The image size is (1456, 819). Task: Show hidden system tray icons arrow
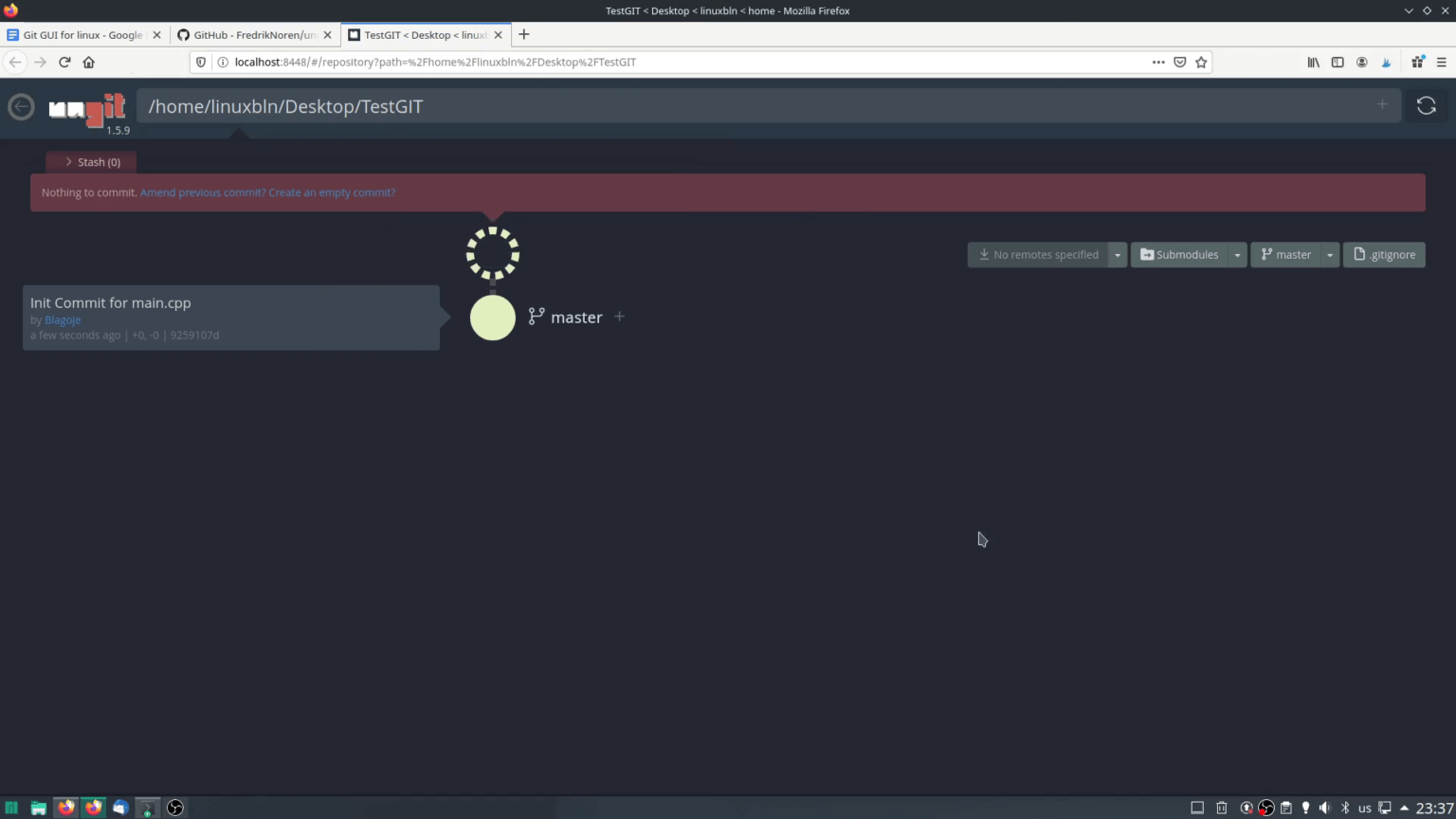pyautogui.click(x=1404, y=808)
